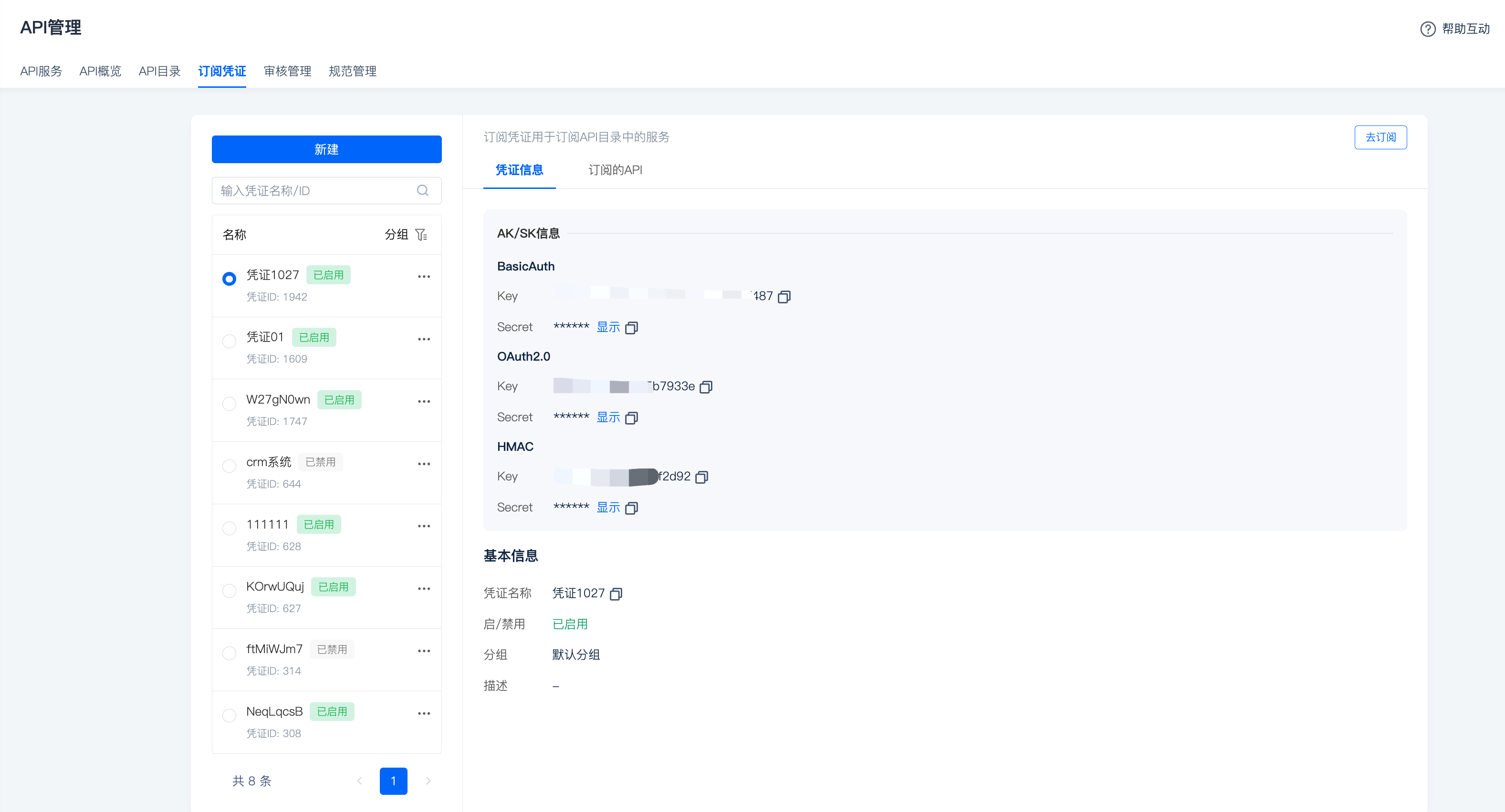Open more options for 凭证1027

[424, 276]
